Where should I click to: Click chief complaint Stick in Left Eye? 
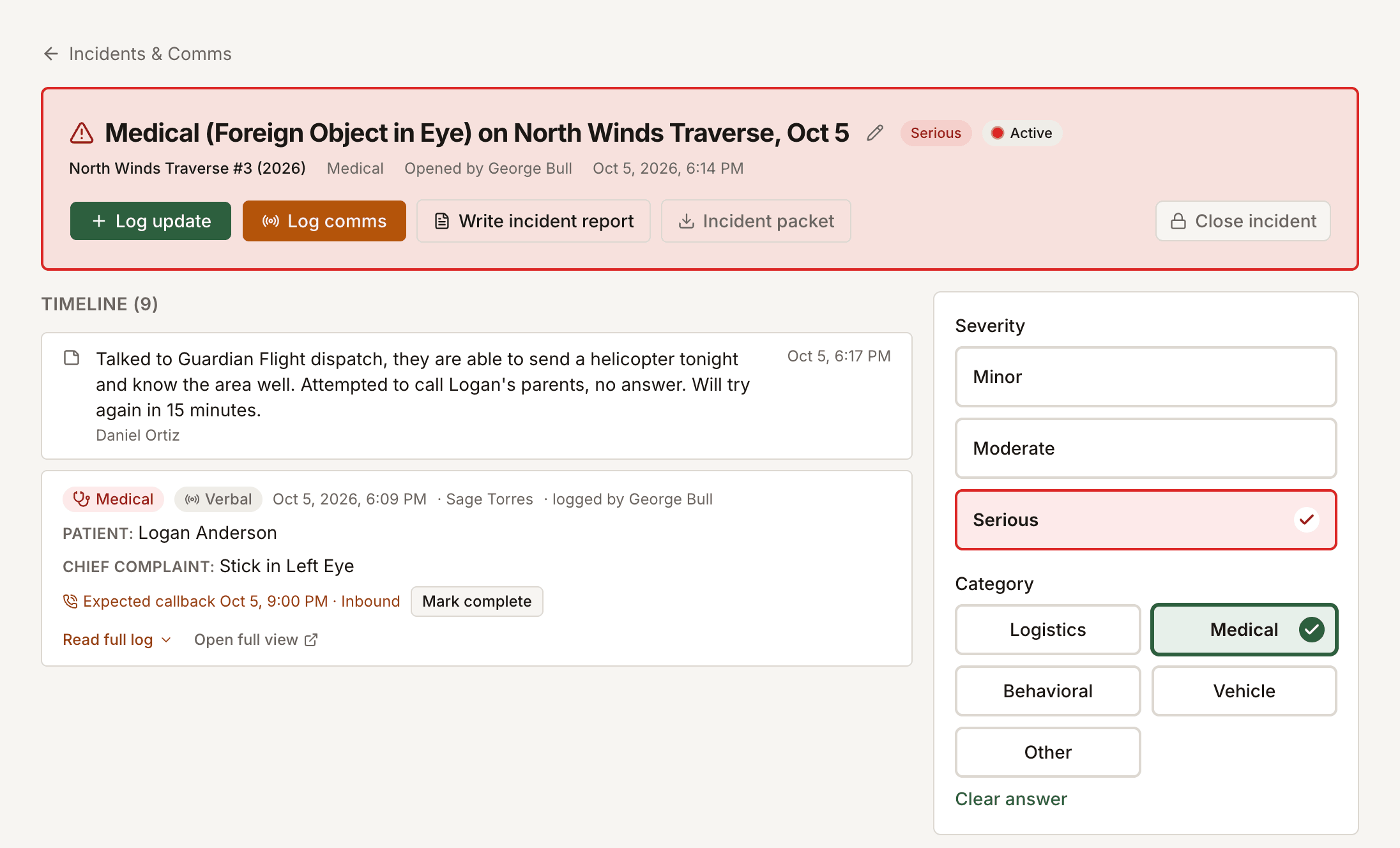coord(287,566)
